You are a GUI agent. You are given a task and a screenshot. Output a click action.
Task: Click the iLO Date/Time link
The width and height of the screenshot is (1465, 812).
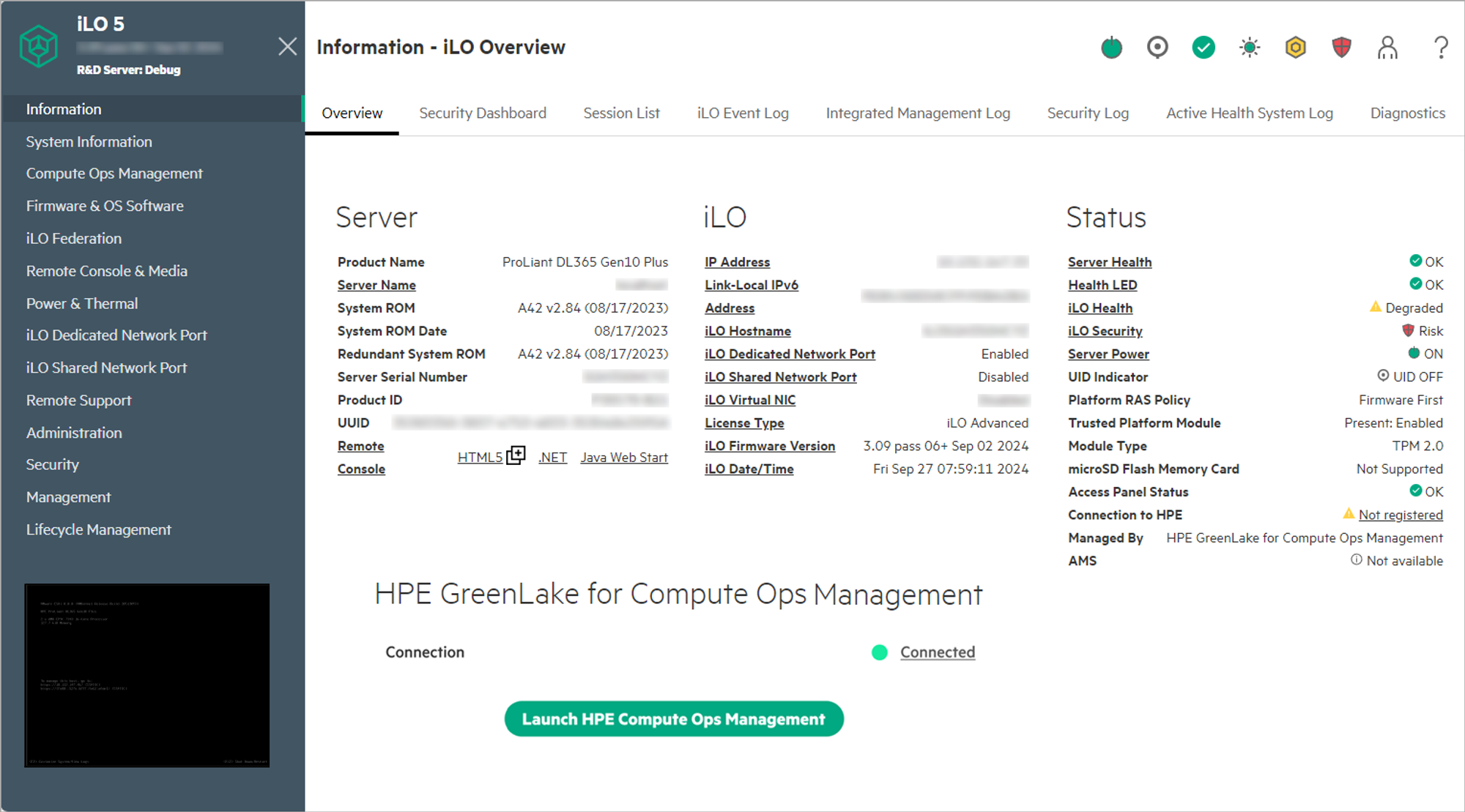click(749, 469)
